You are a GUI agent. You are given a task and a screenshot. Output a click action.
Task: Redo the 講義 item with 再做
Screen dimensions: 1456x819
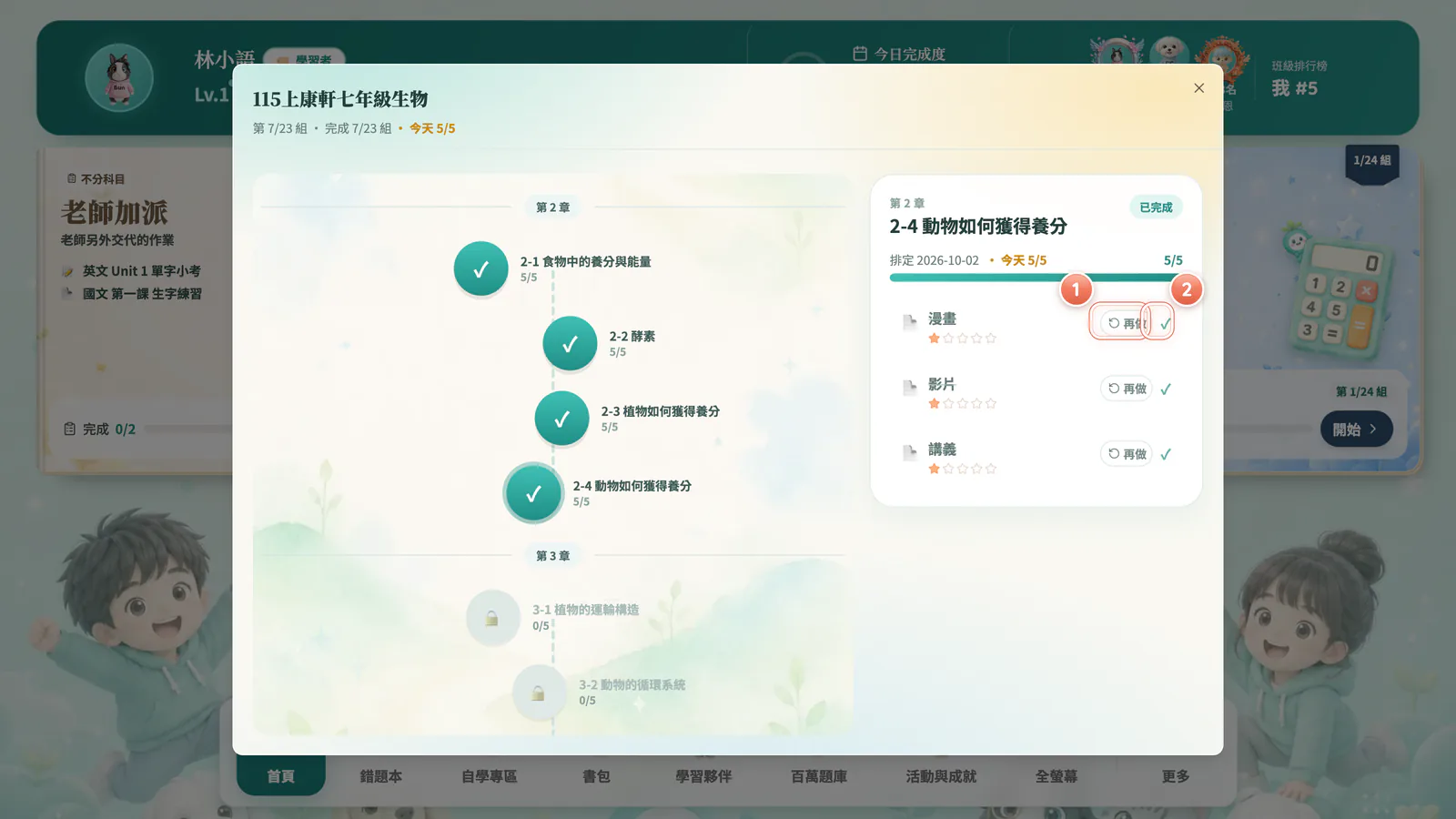tap(1127, 454)
